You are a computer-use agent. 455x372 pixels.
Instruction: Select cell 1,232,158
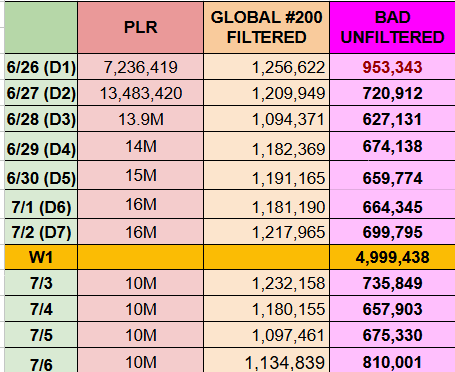pos(266,283)
